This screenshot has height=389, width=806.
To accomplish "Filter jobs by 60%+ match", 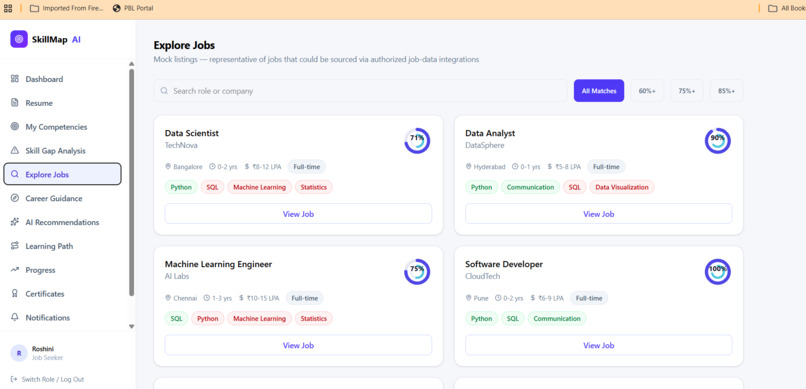I will [647, 90].
